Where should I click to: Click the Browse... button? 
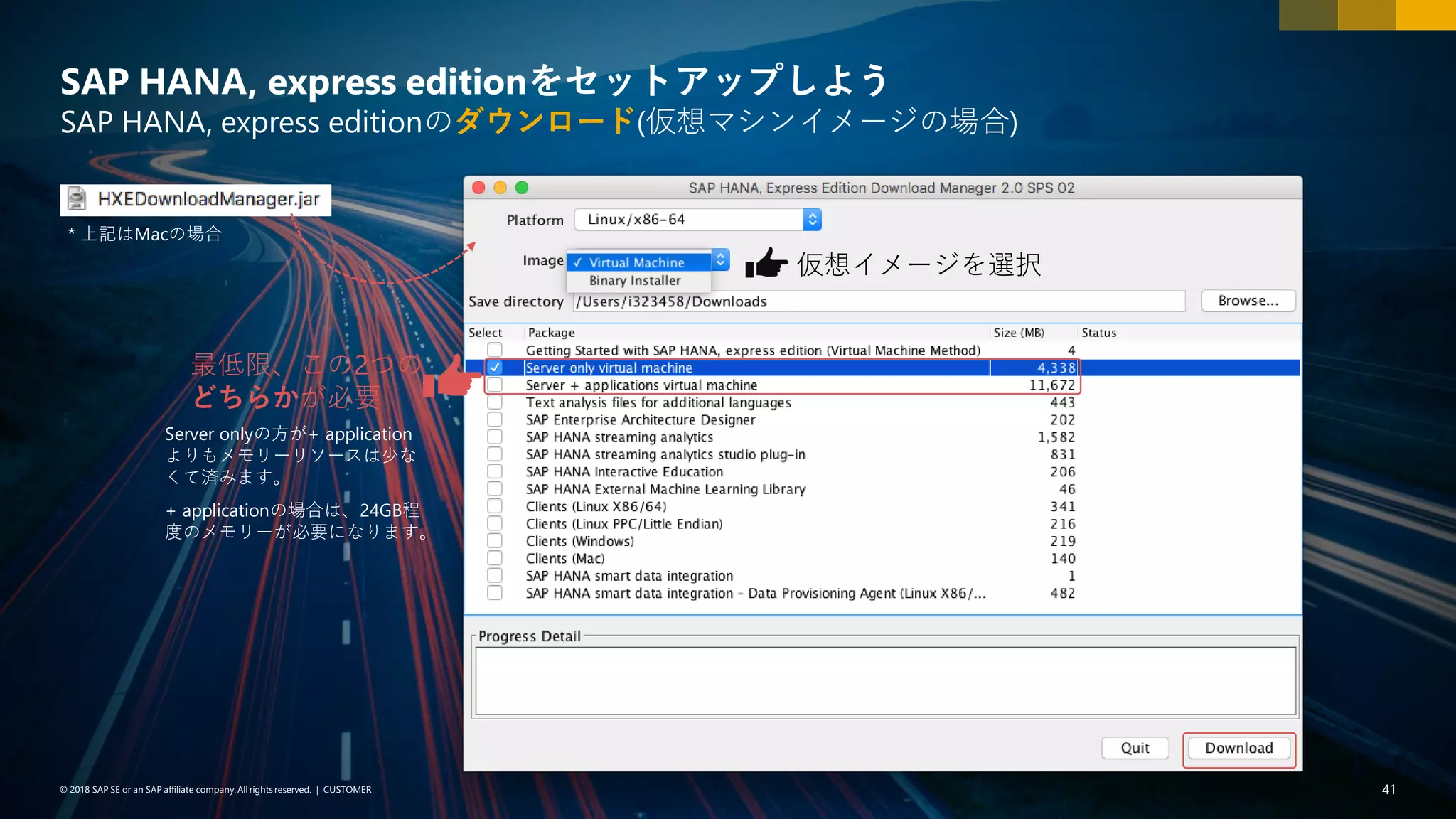click(x=1248, y=301)
